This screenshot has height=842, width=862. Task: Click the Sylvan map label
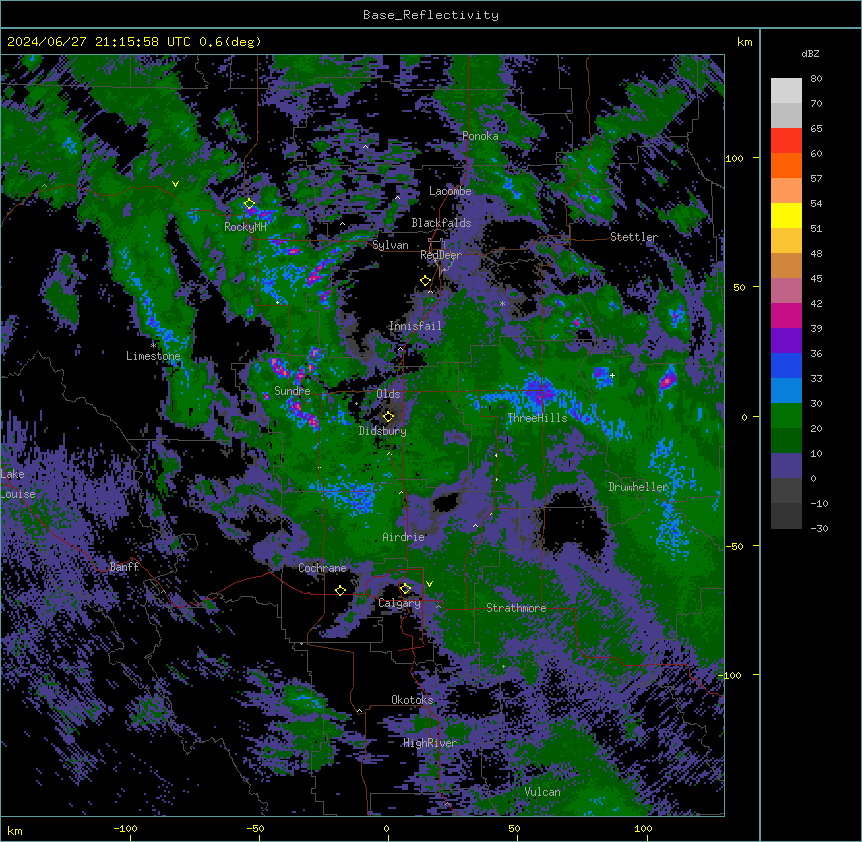coord(390,245)
